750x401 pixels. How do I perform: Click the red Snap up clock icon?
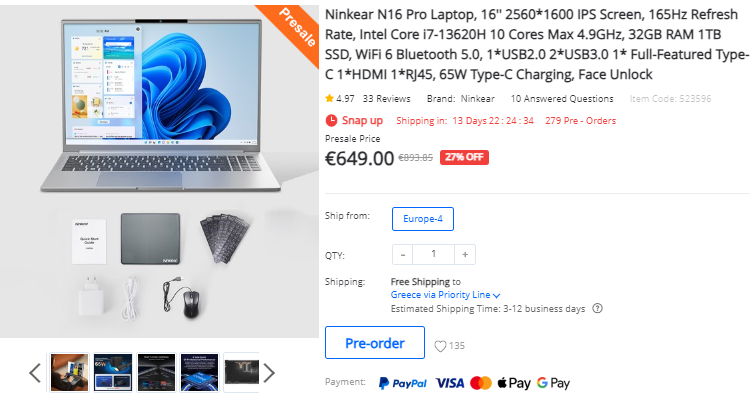[x=331, y=120]
